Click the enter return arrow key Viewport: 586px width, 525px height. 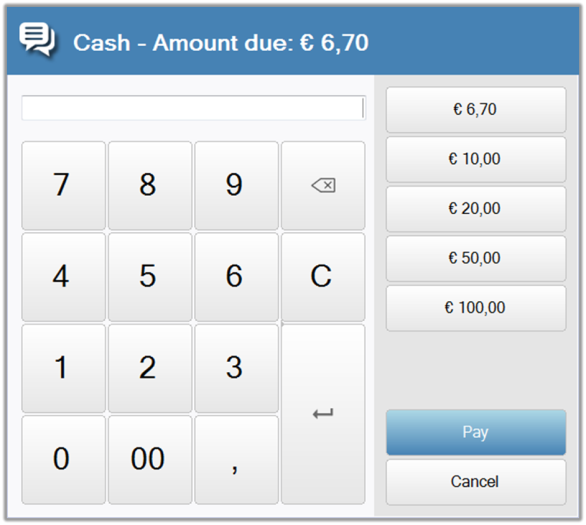tap(323, 414)
